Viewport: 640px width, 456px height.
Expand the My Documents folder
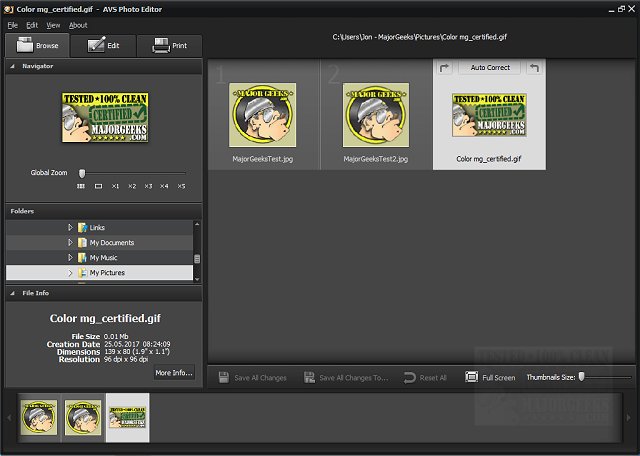click(x=70, y=243)
